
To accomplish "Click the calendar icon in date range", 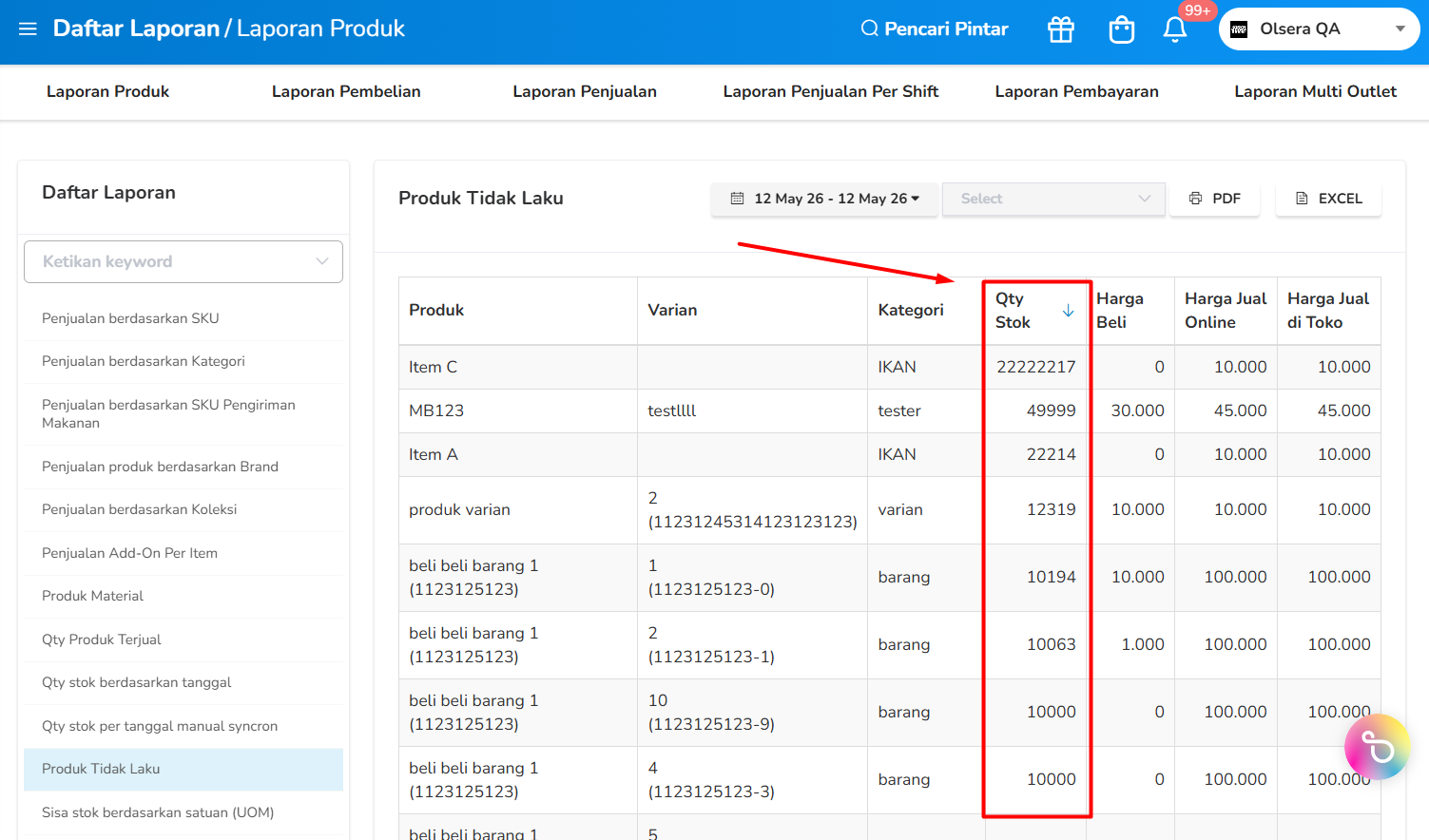I will pyautogui.click(x=737, y=199).
